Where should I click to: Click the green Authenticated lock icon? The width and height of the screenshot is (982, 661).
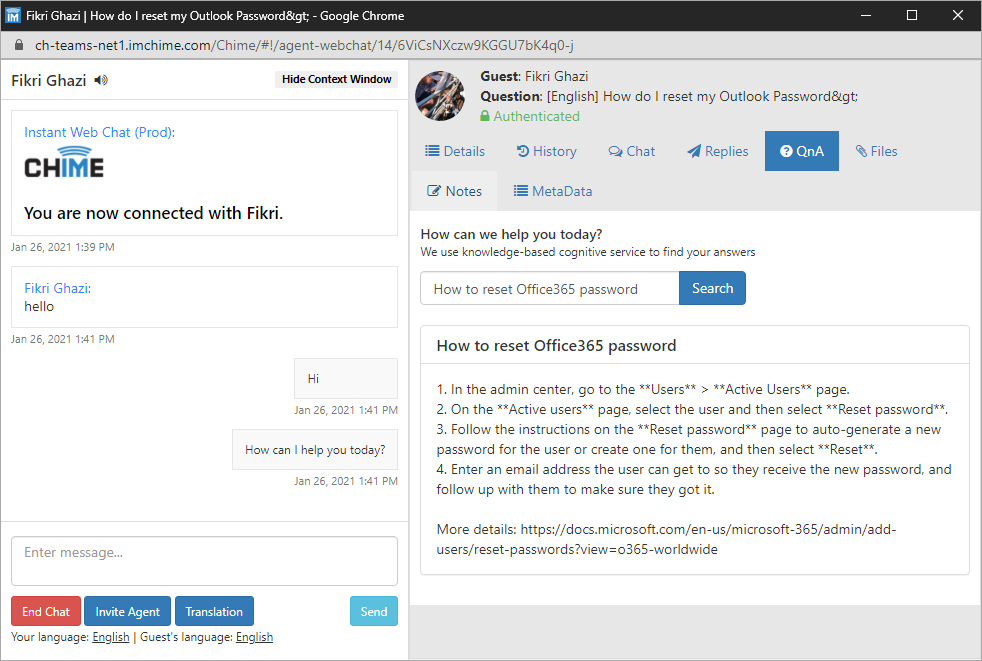tap(485, 116)
